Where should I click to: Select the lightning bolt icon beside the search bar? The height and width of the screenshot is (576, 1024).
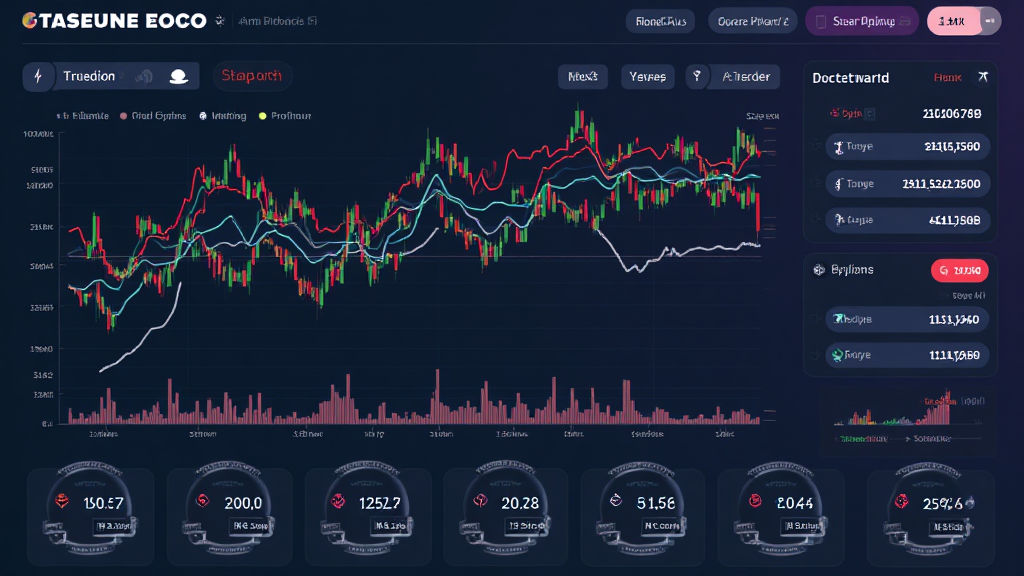coord(38,75)
